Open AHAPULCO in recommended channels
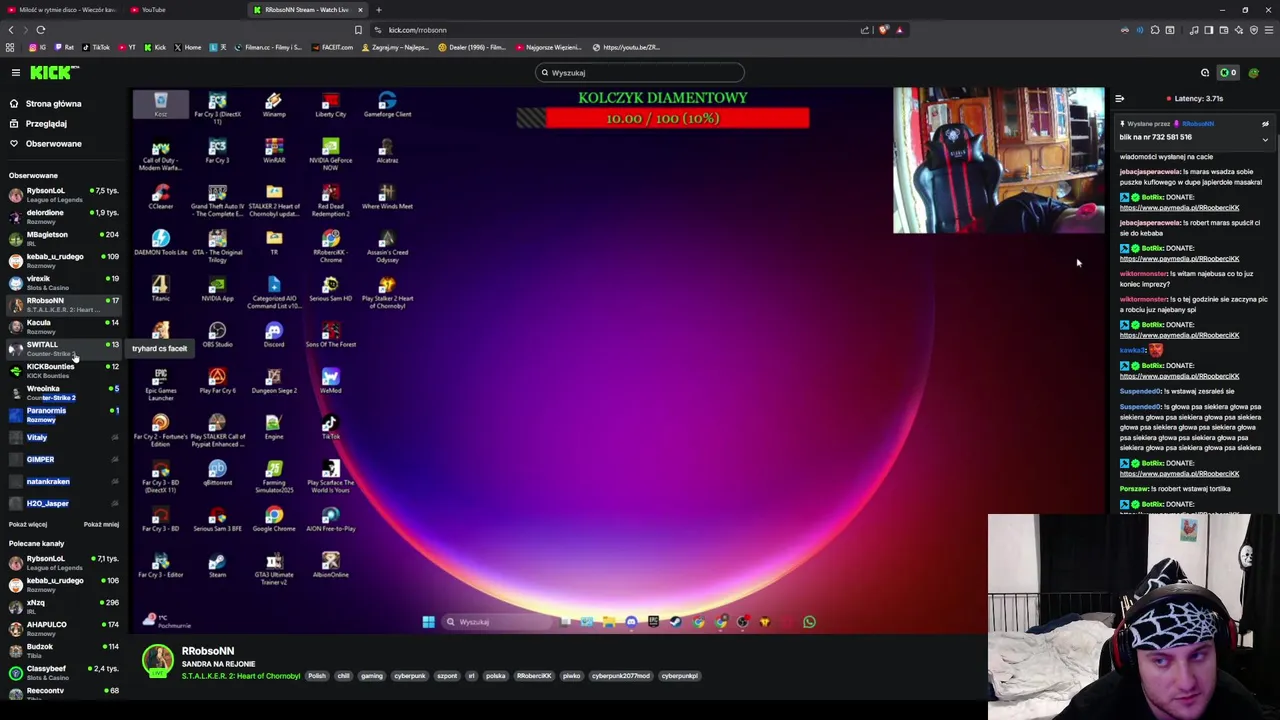1280x720 pixels. coord(62,628)
